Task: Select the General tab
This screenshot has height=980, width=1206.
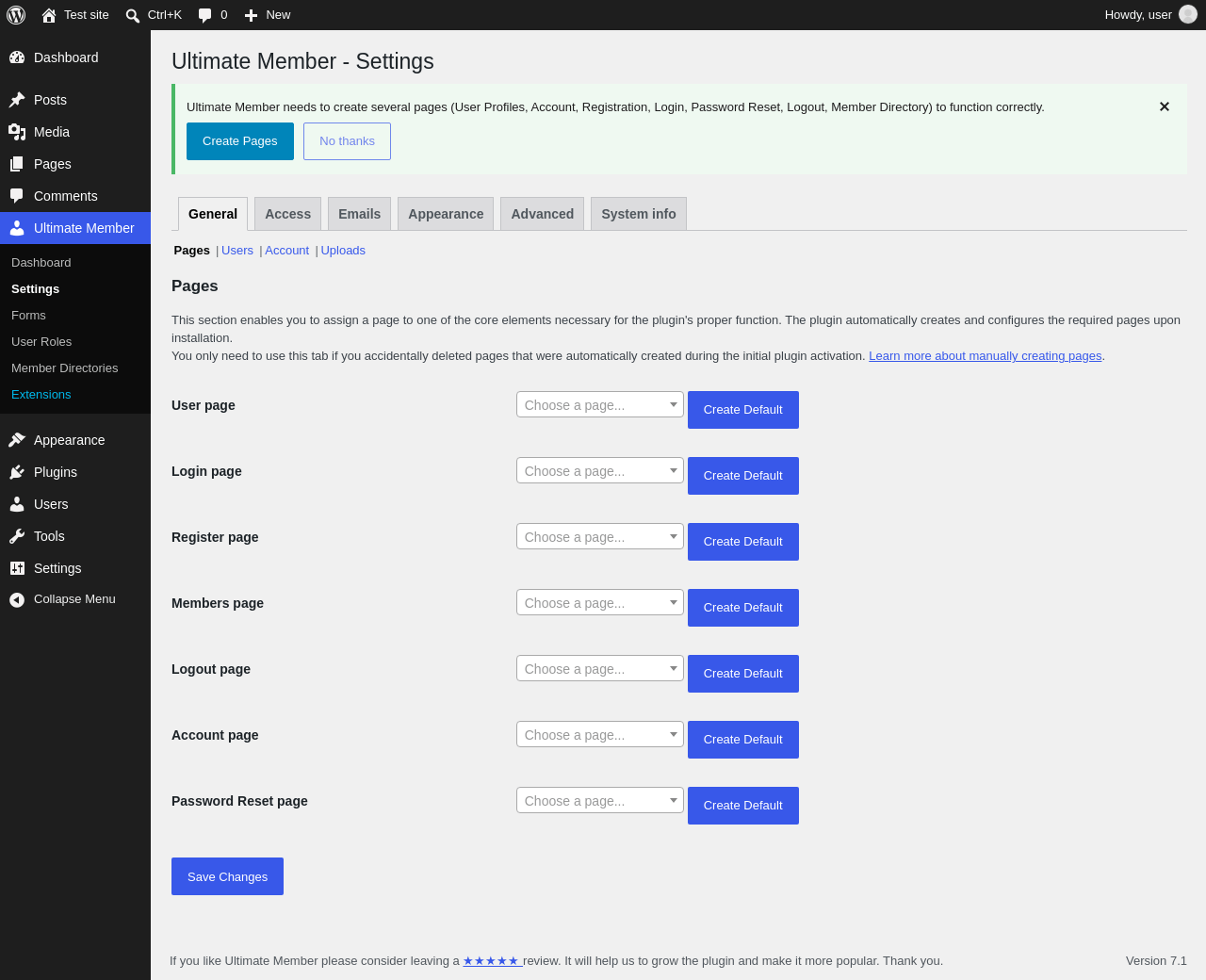Action: coord(213,214)
